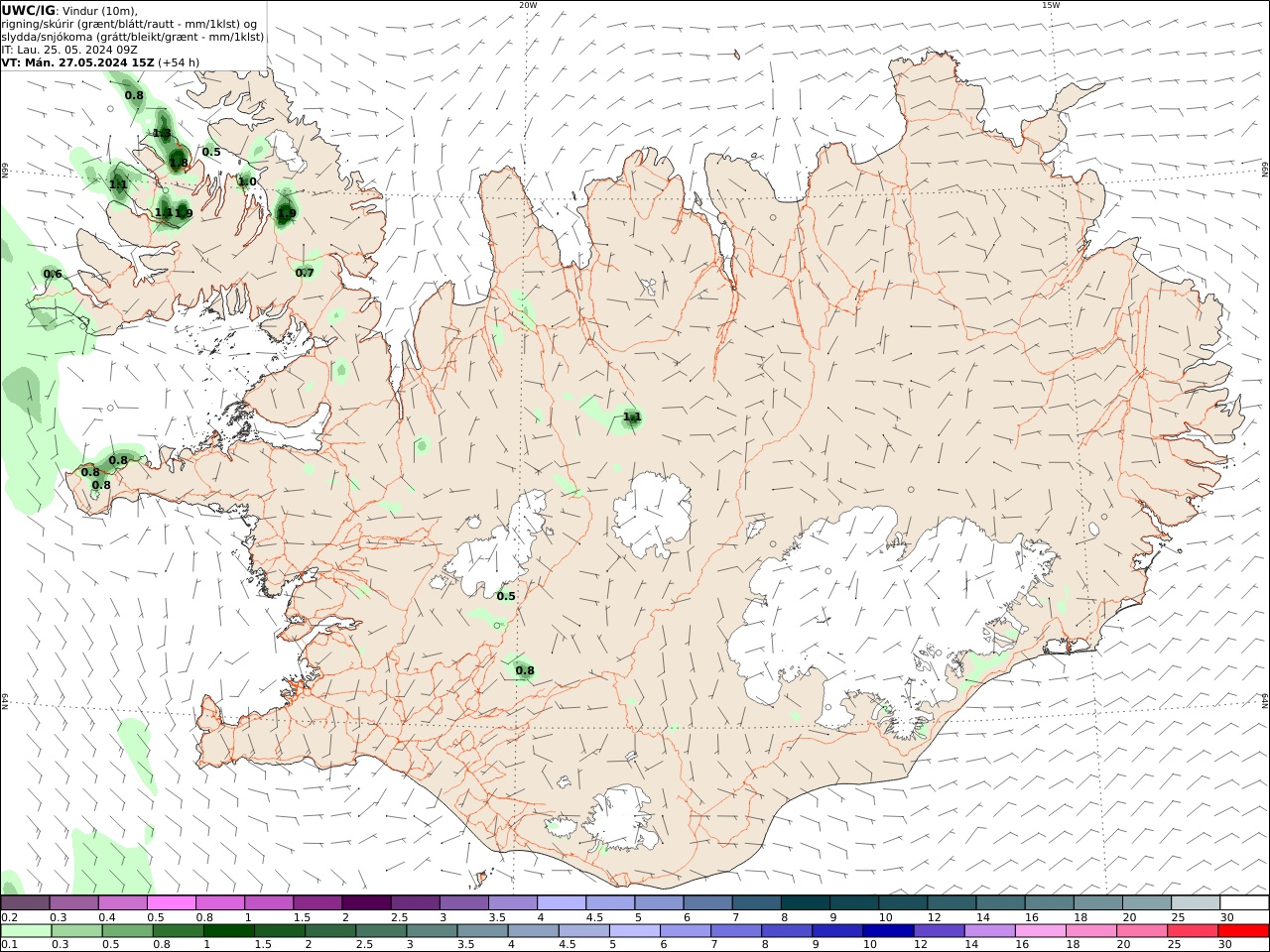Click the '0.5' precipitation value beside Langjökull glacier
Screen dimensions: 1270x952
coord(506,596)
